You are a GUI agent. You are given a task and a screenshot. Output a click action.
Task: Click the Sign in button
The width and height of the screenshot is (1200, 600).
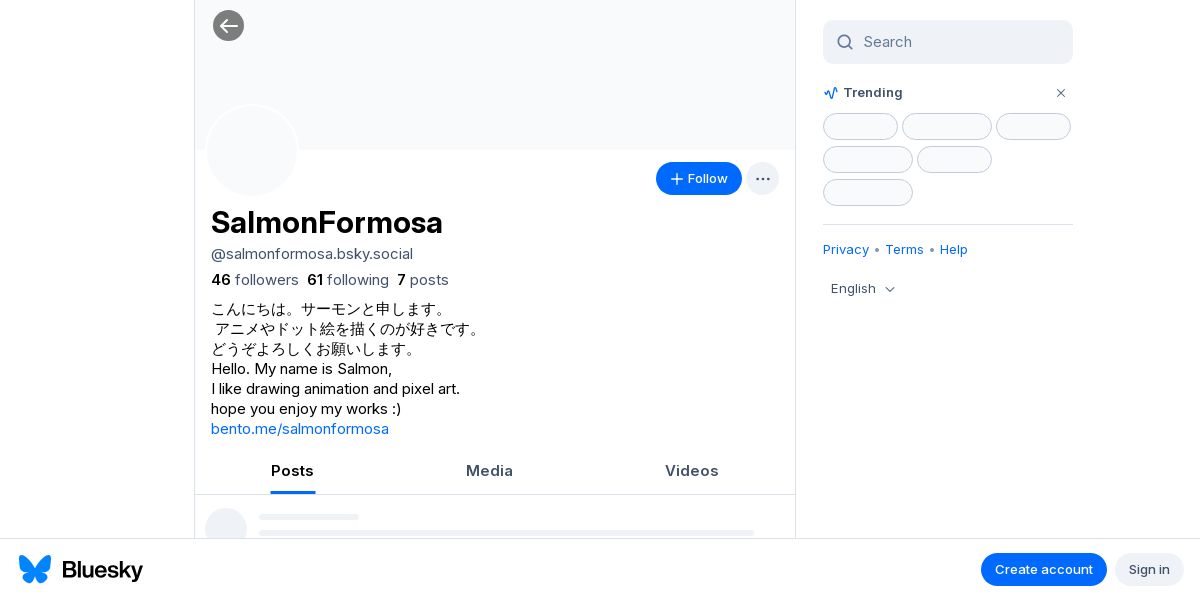(1149, 569)
